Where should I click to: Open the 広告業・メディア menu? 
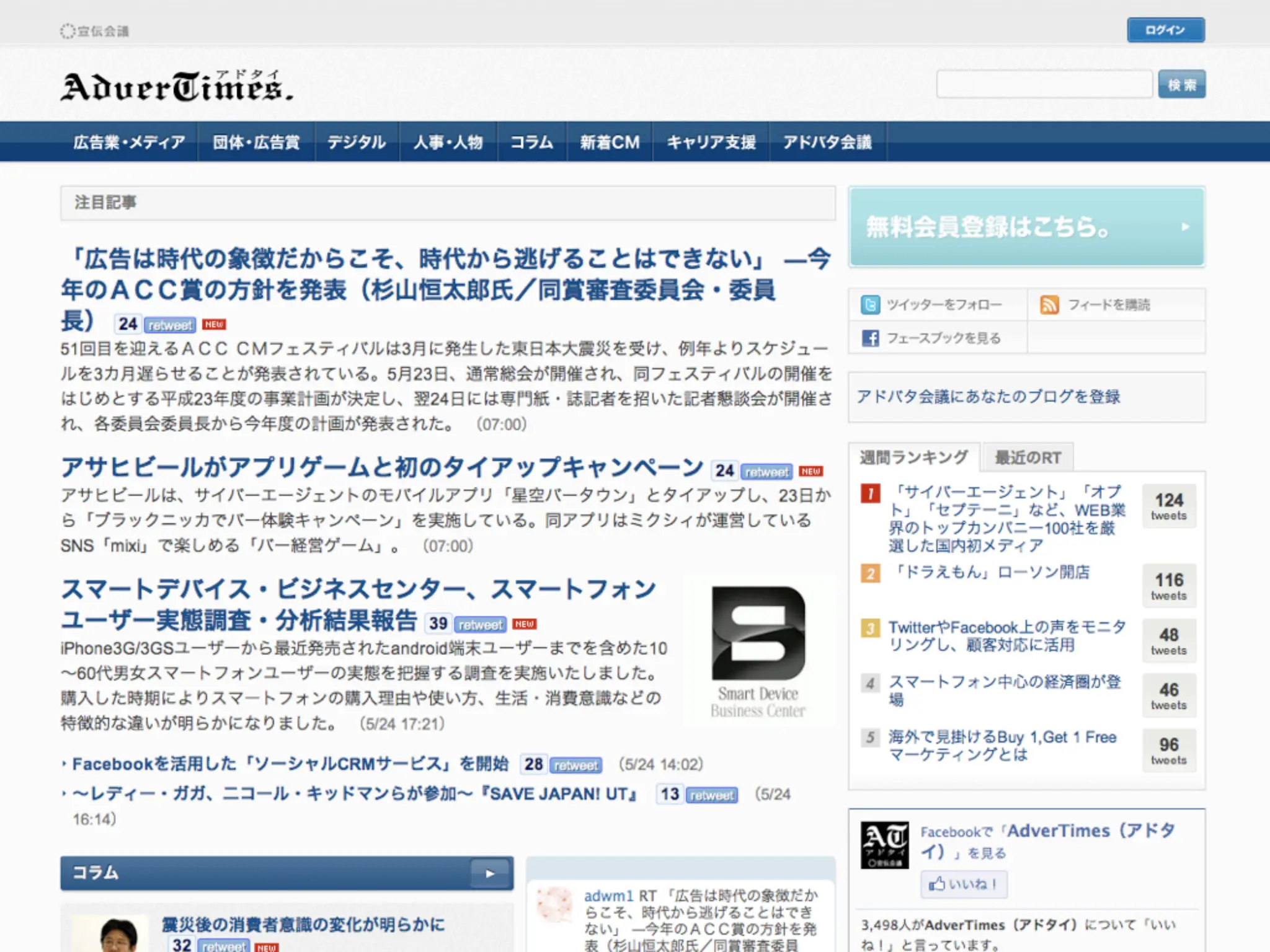(x=129, y=142)
